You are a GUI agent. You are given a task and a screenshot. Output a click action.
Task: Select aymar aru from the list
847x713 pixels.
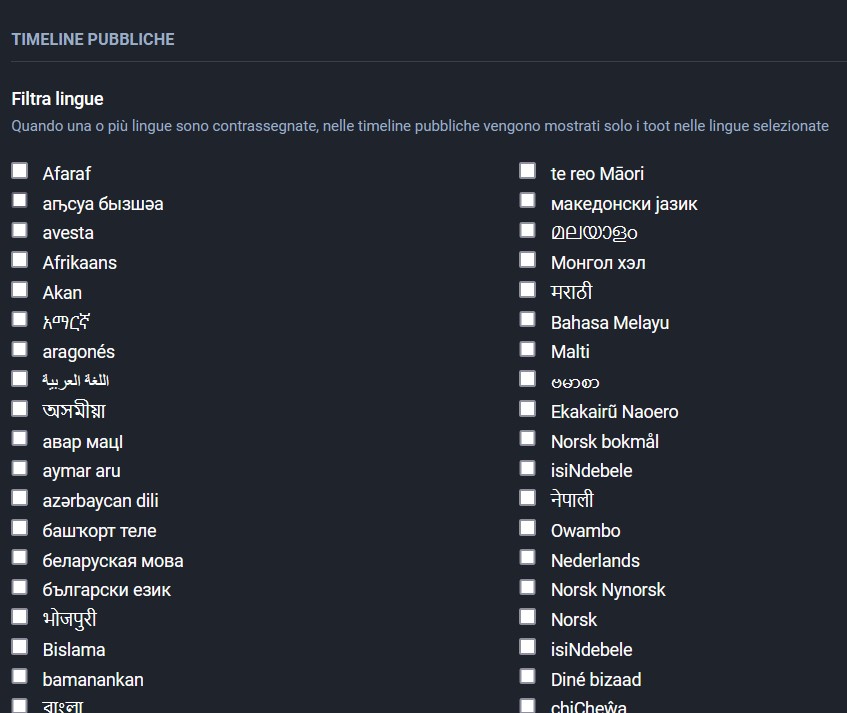coord(20,467)
